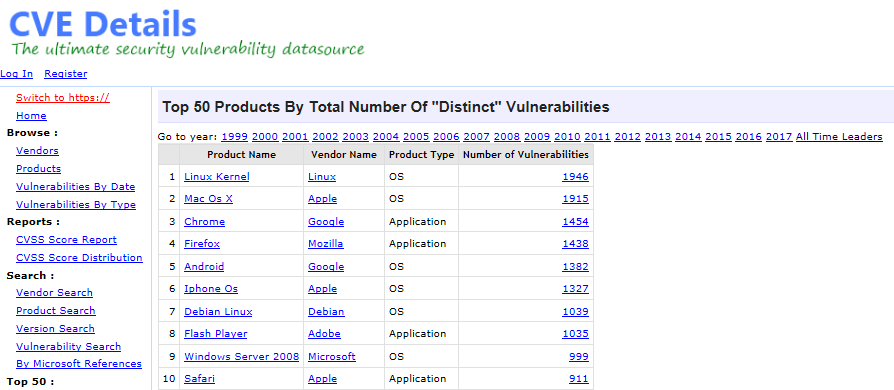Open Linux vendor link

pyautogui.click(x=322, y=177)
